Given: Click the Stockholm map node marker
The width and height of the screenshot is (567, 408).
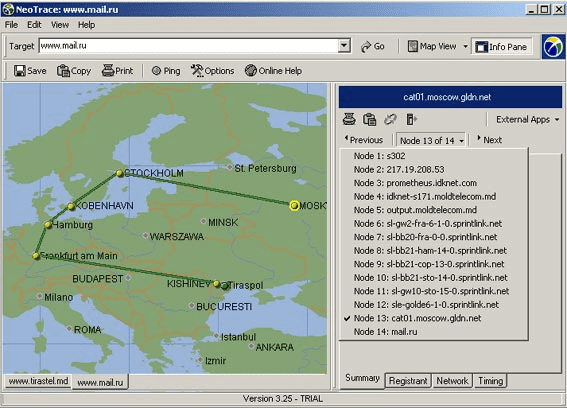Looking at the screenshot, I should click(x=120, y=173).
